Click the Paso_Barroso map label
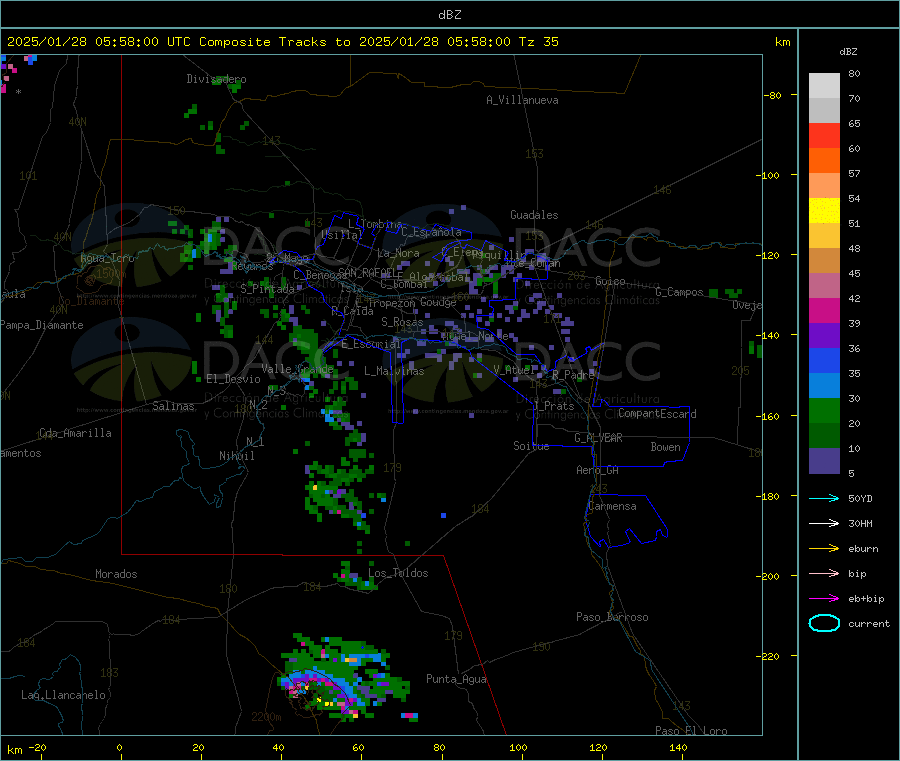 pyautogui.click(x=612, y=617)
